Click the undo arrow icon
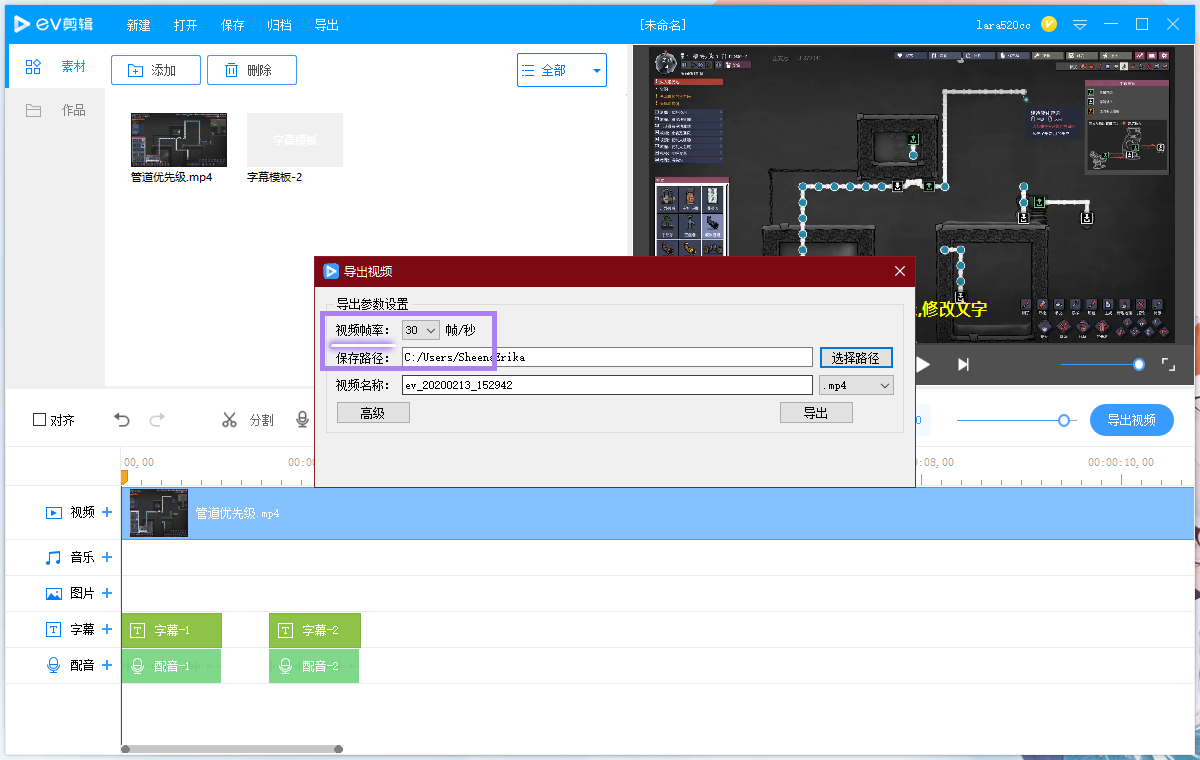This screenshot has height=760, width=1200. pos(122,420)
